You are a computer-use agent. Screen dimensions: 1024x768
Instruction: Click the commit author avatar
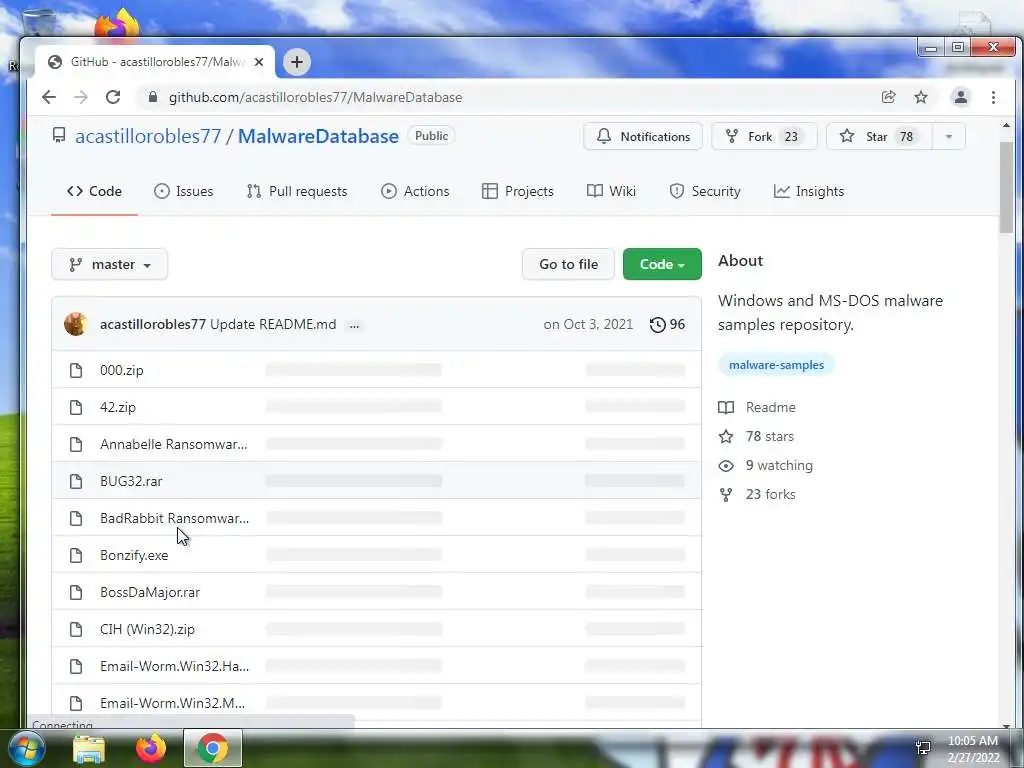coord(76,325)
